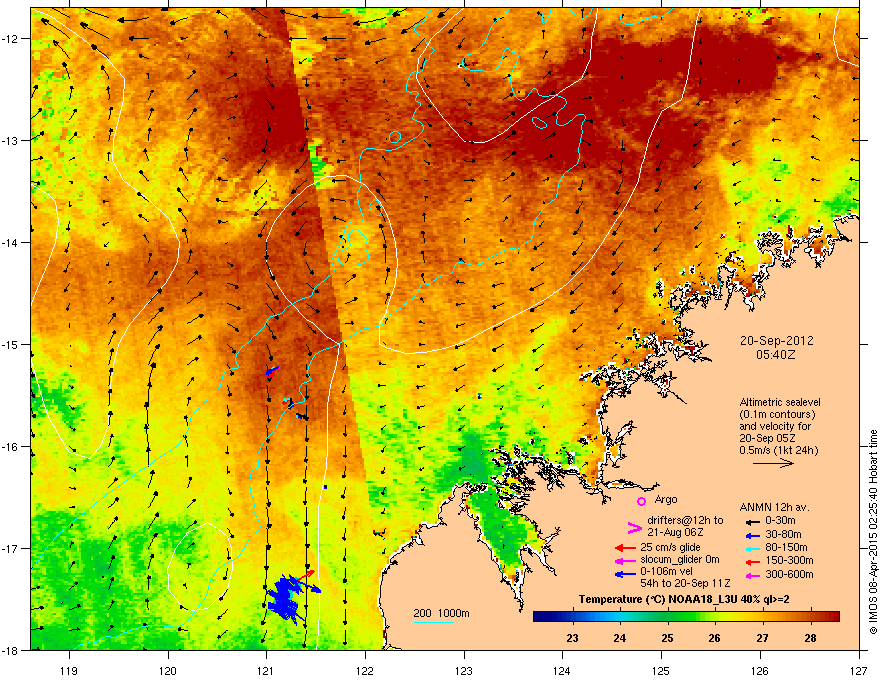The height and width of the screenshot is (680, 880).
Task: Click the '0.5m/s (1kt 24h)' scale label
Action: click(778, 450)
